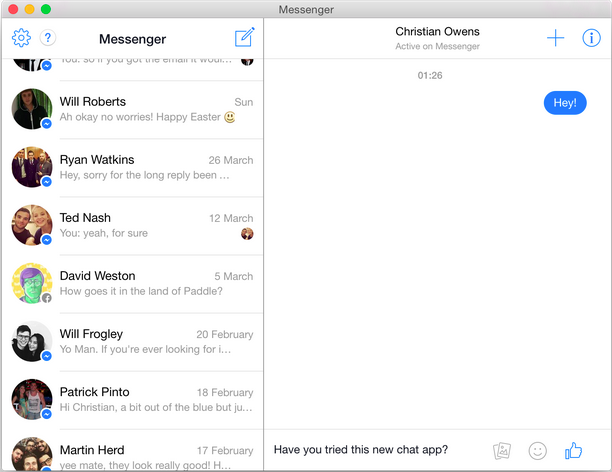This screenshot has height=472, width=612.
Task: Click David Weston's cartoon avatar
Action: tap(32, 283)
